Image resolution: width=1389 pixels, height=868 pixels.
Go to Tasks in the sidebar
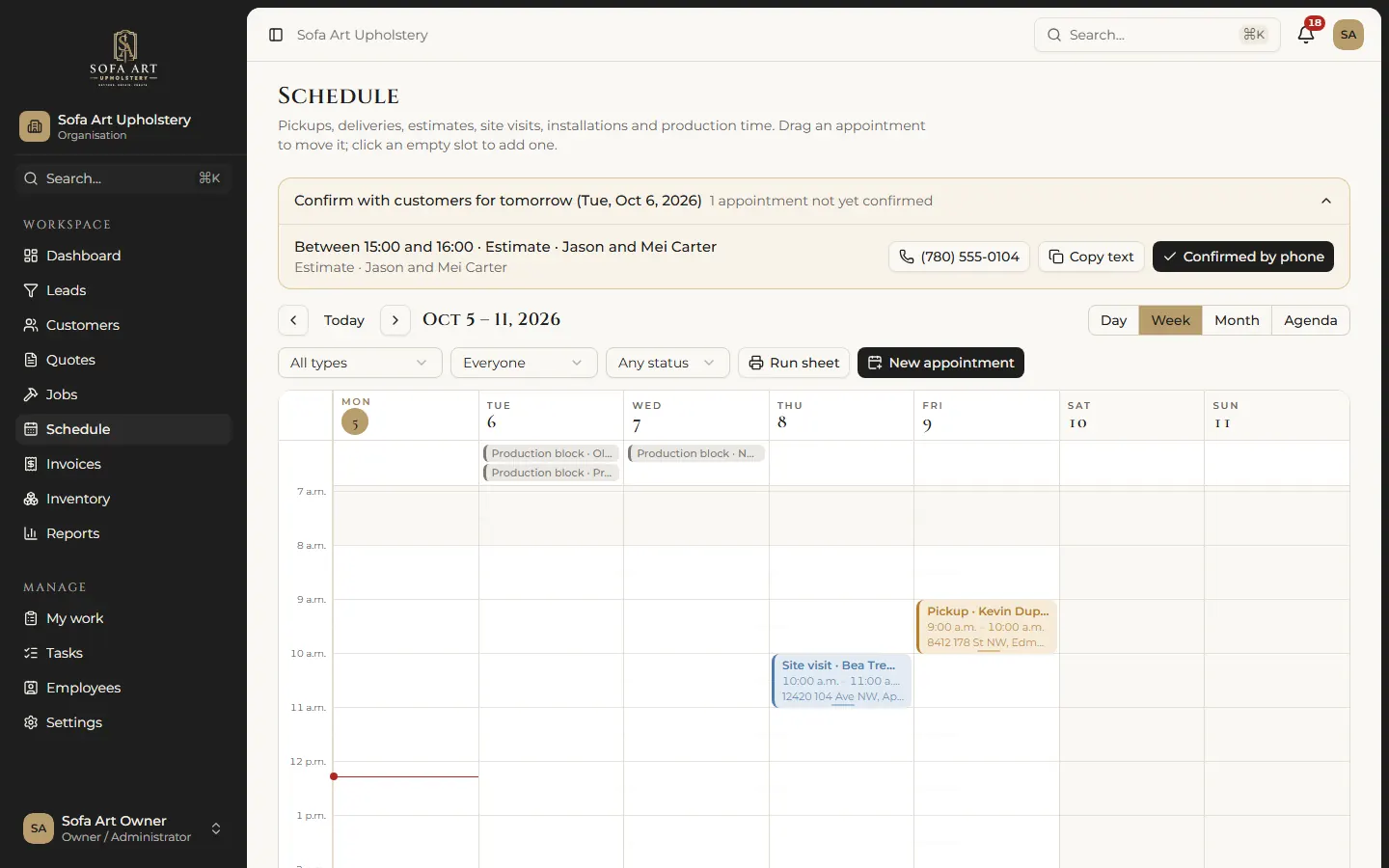[x=123, y=653]
